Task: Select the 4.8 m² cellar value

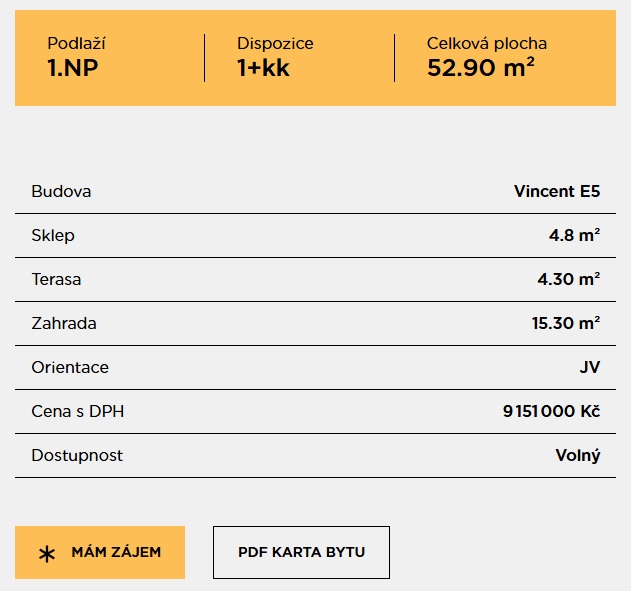Action: pyautogui.click(x=574, y=235)
